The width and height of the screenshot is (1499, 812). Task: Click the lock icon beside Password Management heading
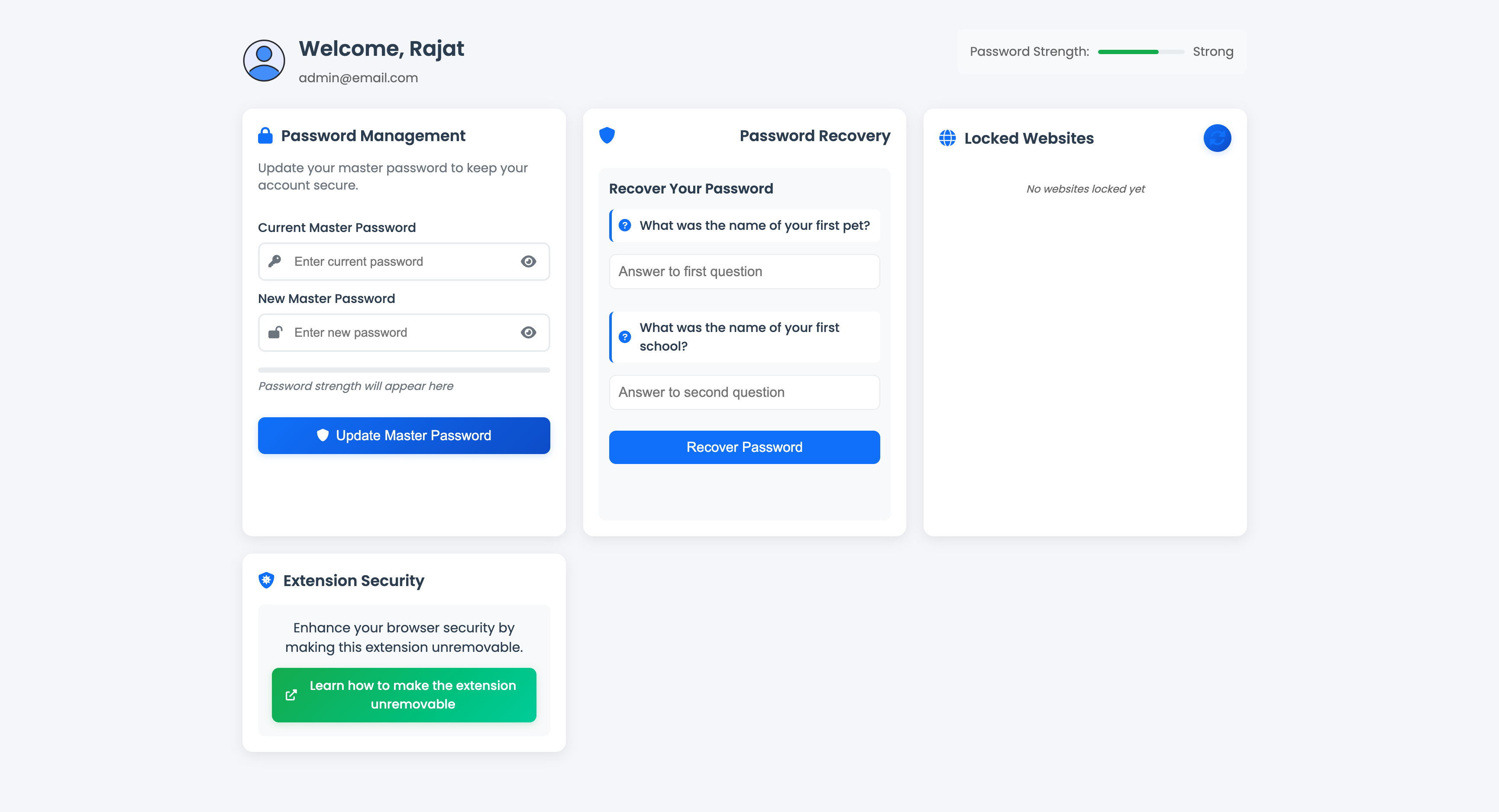point(265,135)
